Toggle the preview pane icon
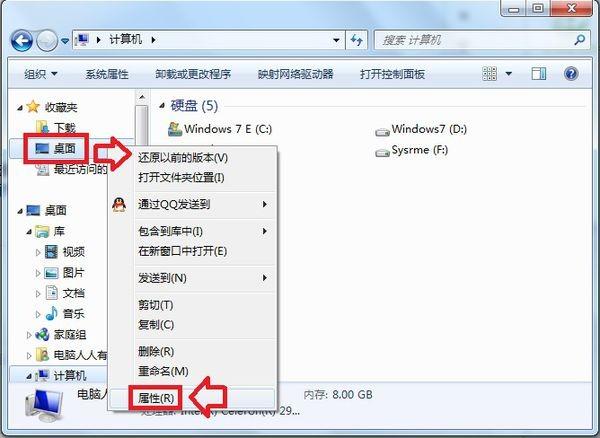 (539, 73)
